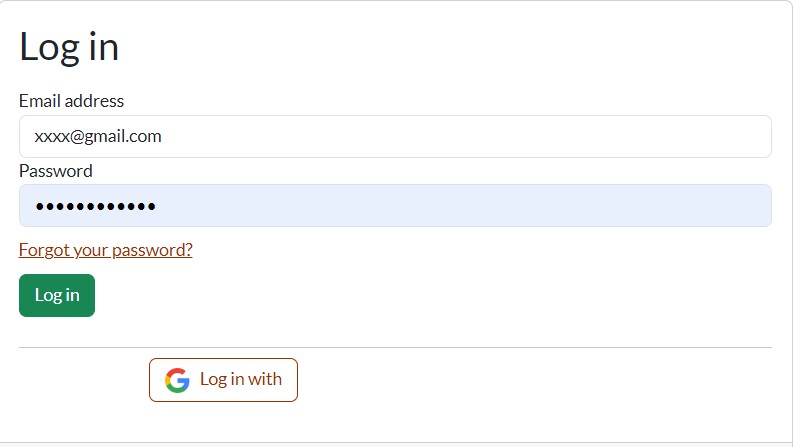Focus the Email address input field

(395, 136)
